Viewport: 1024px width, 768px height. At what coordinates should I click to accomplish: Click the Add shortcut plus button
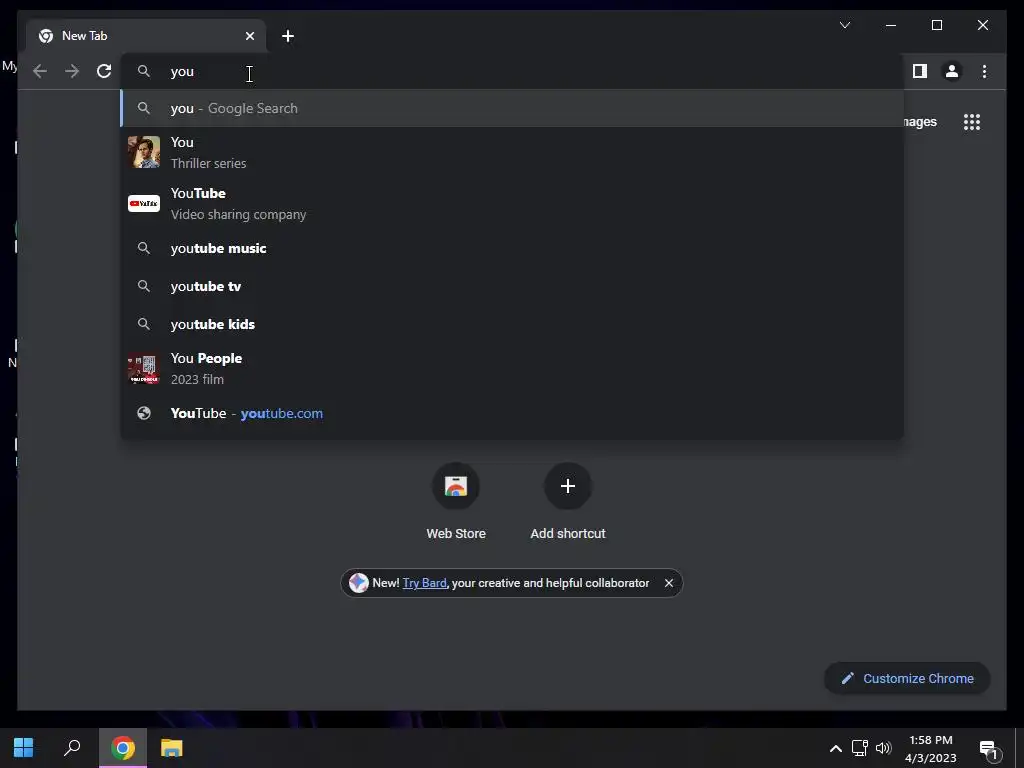tap(568, 486)
